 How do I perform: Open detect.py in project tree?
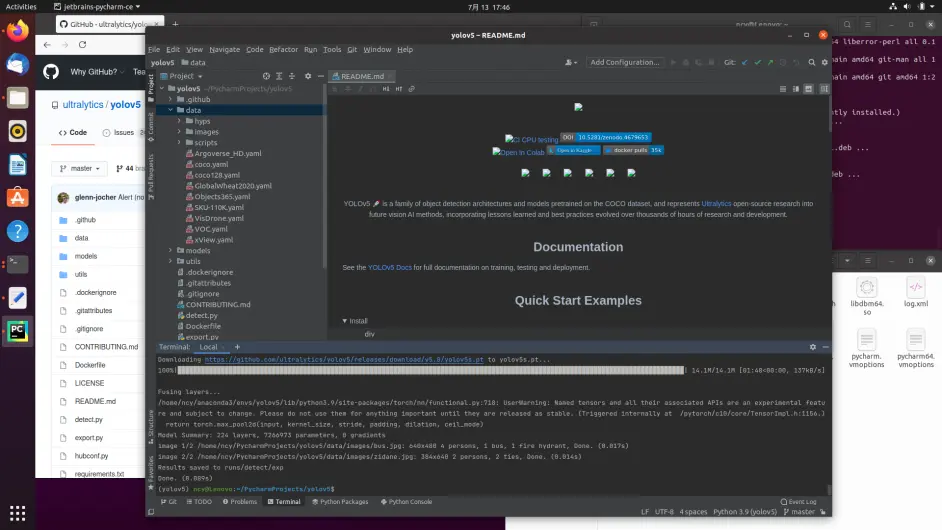tap(198, 315)
